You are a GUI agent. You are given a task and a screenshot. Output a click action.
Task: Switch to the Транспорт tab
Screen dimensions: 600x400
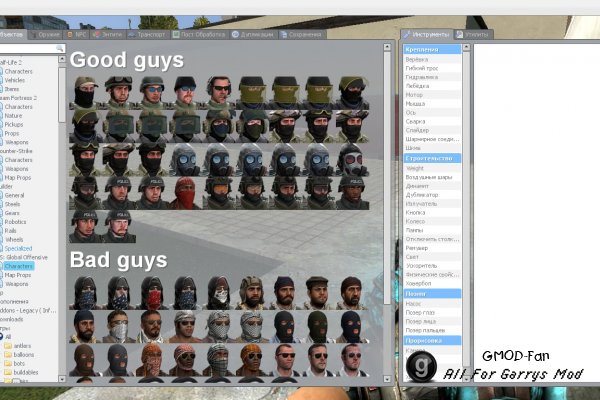pyautogui.click(x=147, y=34)
